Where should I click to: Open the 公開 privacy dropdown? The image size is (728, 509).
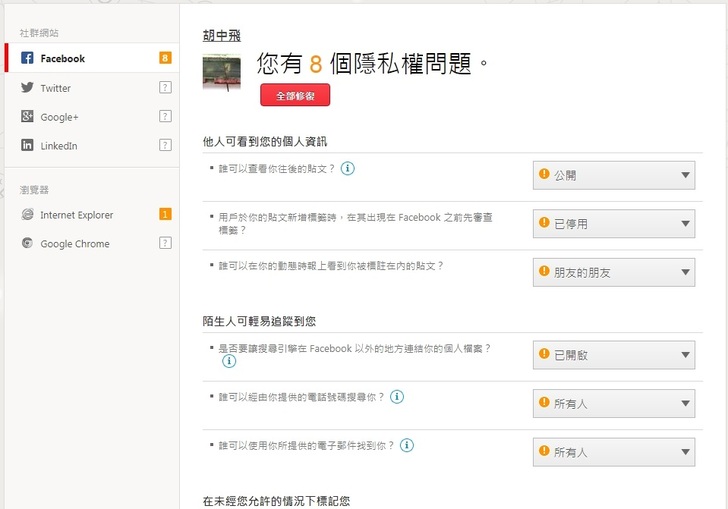click(613, 175)
